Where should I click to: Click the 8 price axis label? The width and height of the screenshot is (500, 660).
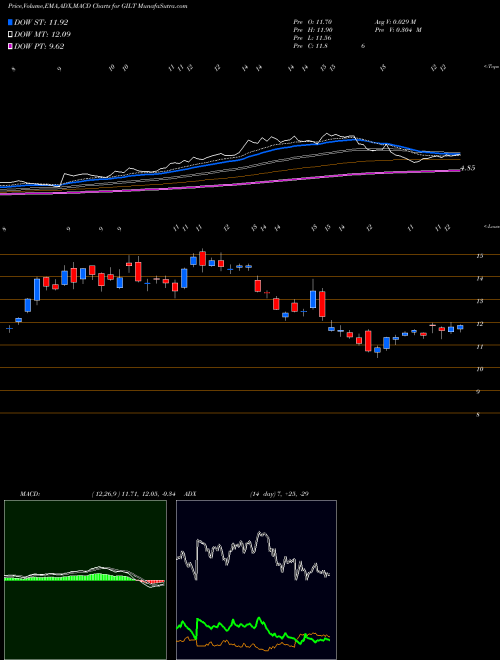pos(478,415)
